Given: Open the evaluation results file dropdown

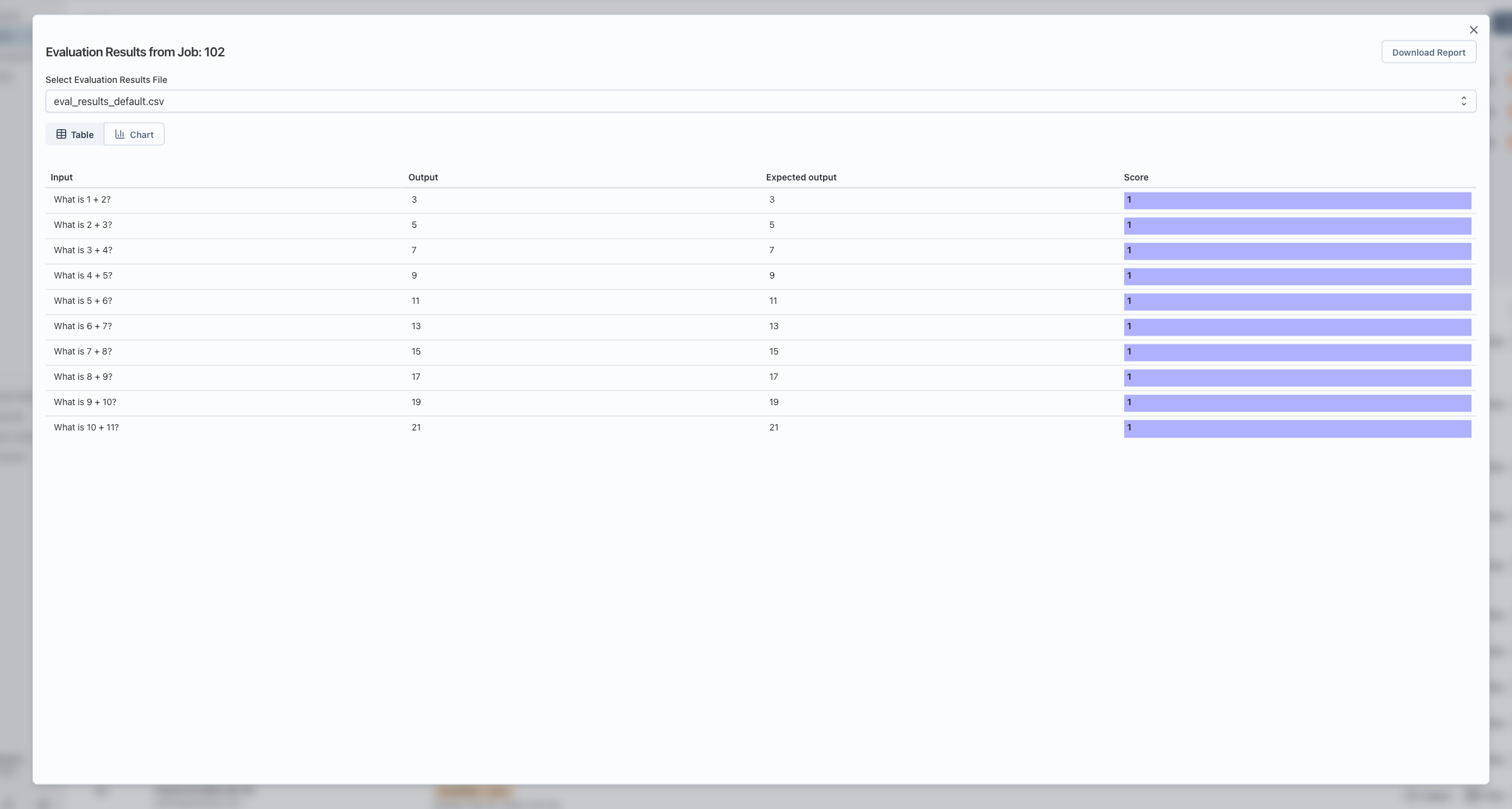Looking at the screenshot, I should [759, 101].
